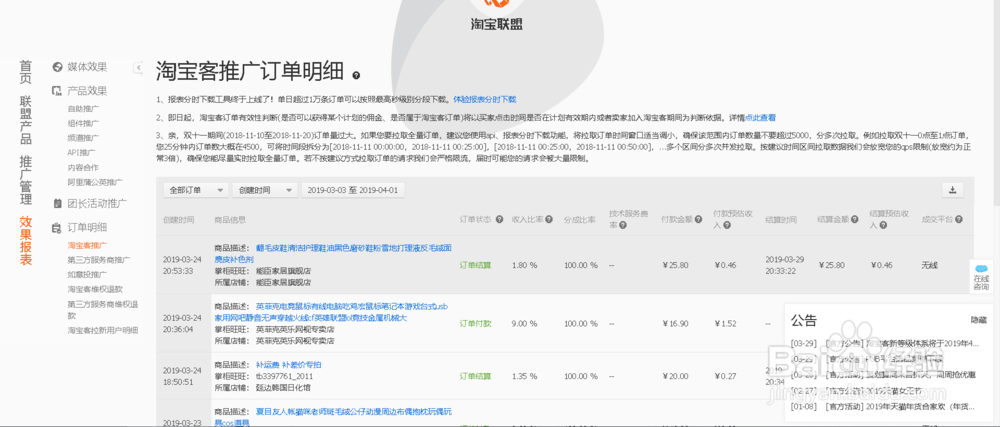Select 内容合作 in the sidebar
Viewport: 1000px width, 427px height.
83,167
